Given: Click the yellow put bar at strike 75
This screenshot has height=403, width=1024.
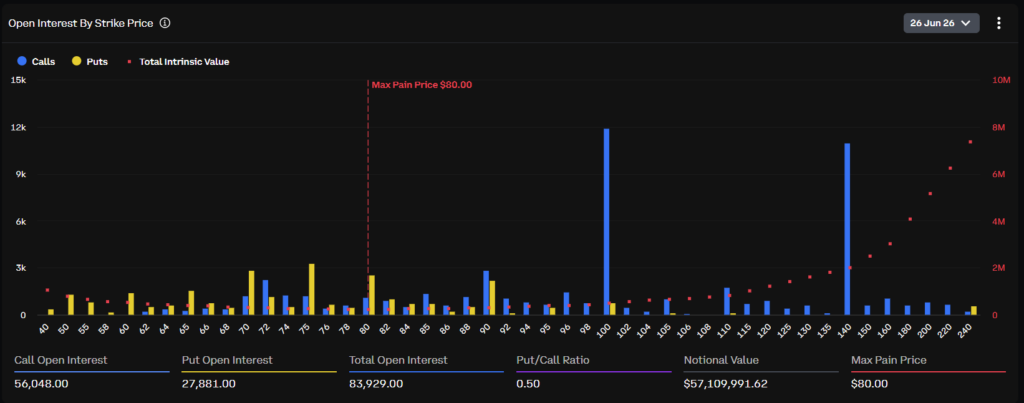Looking at the screenshot, I should [x=312, y=289].
